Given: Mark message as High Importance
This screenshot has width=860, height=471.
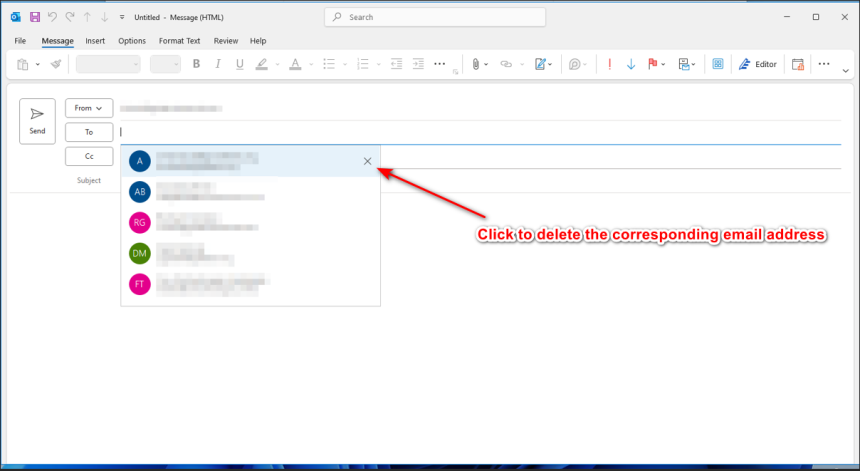Looking at the screenshot, I should point(610,64).
